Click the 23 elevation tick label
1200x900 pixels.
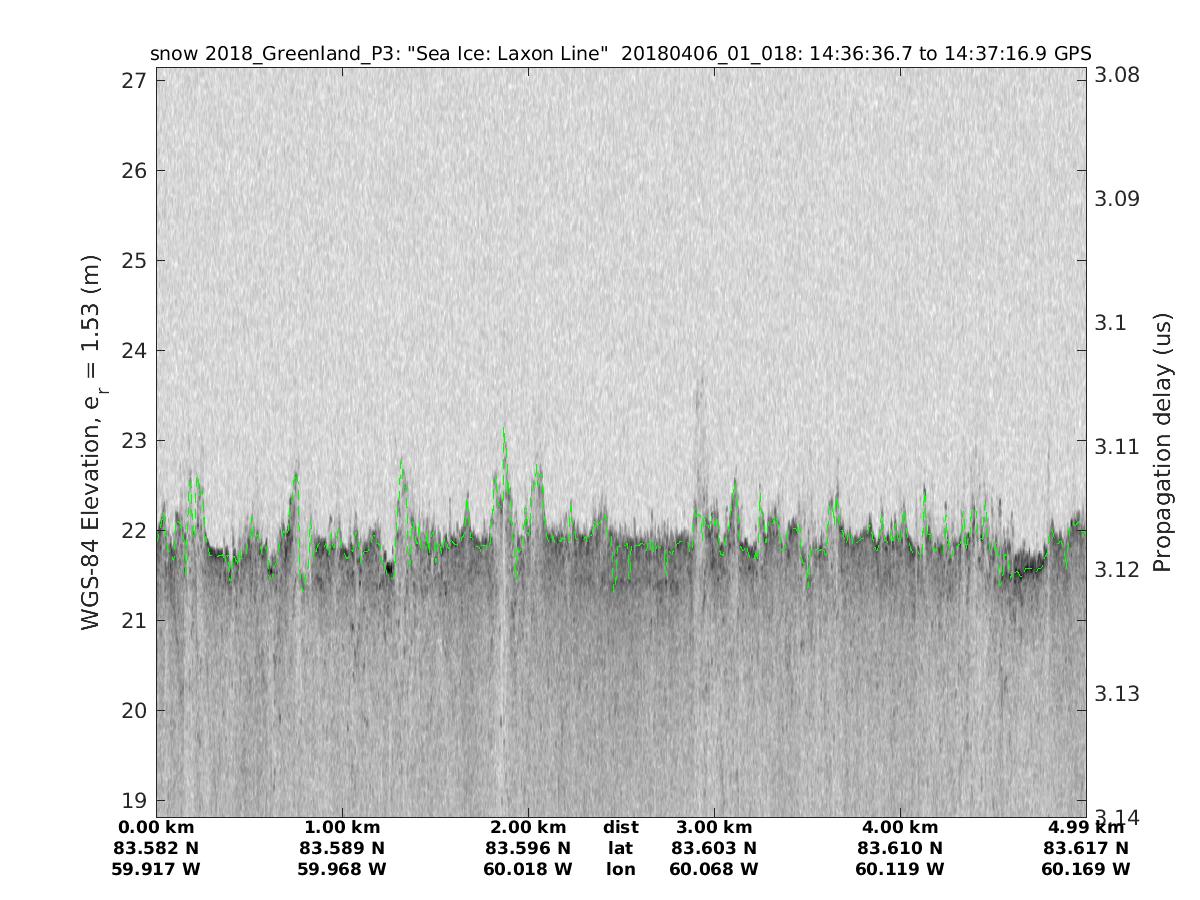[136, 440]
